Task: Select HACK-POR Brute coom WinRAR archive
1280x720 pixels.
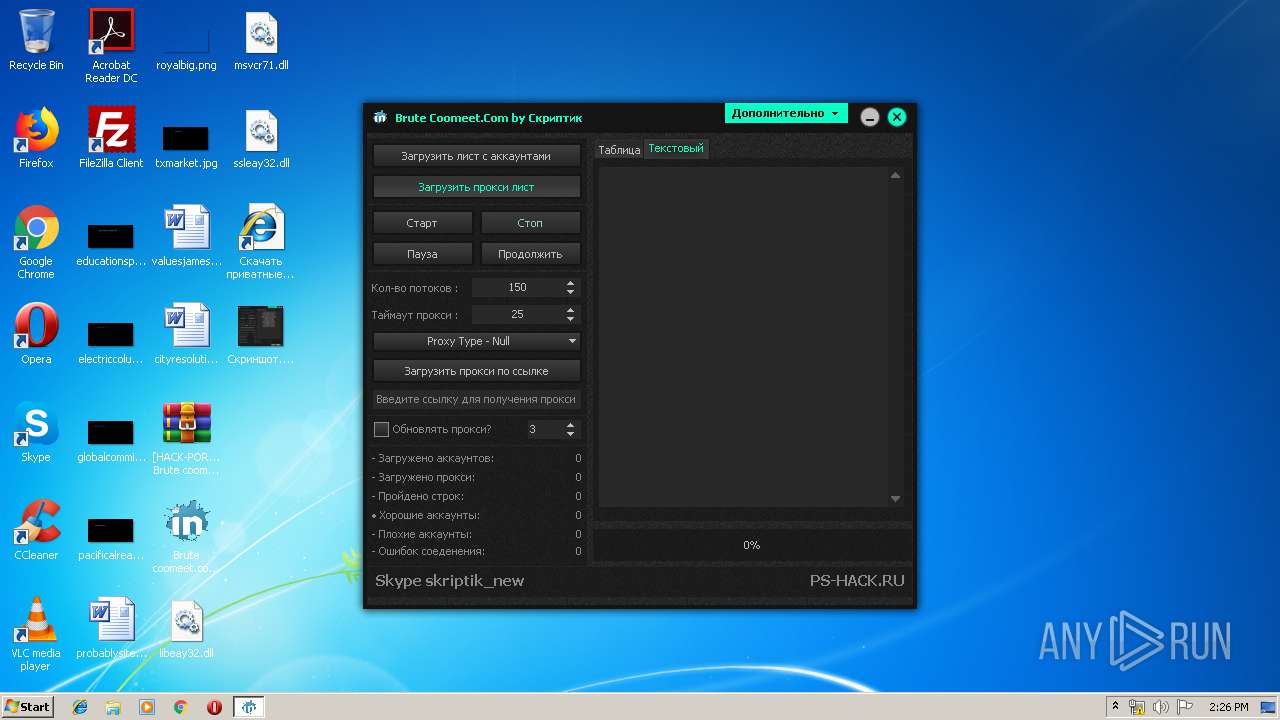Action: click(186, 438)
